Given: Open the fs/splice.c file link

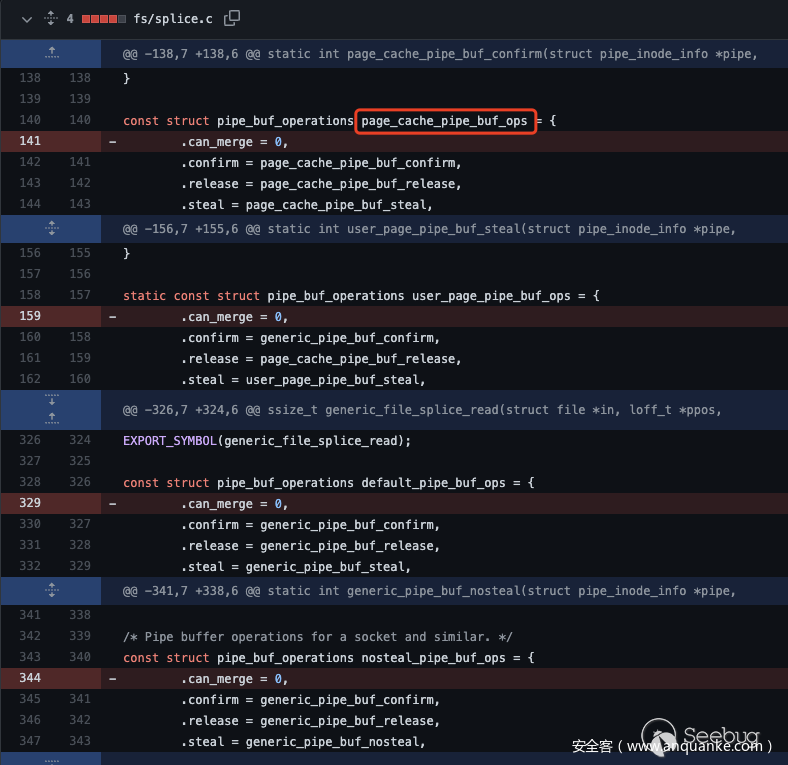Looking at the screenshot, I should coord(173,19).
